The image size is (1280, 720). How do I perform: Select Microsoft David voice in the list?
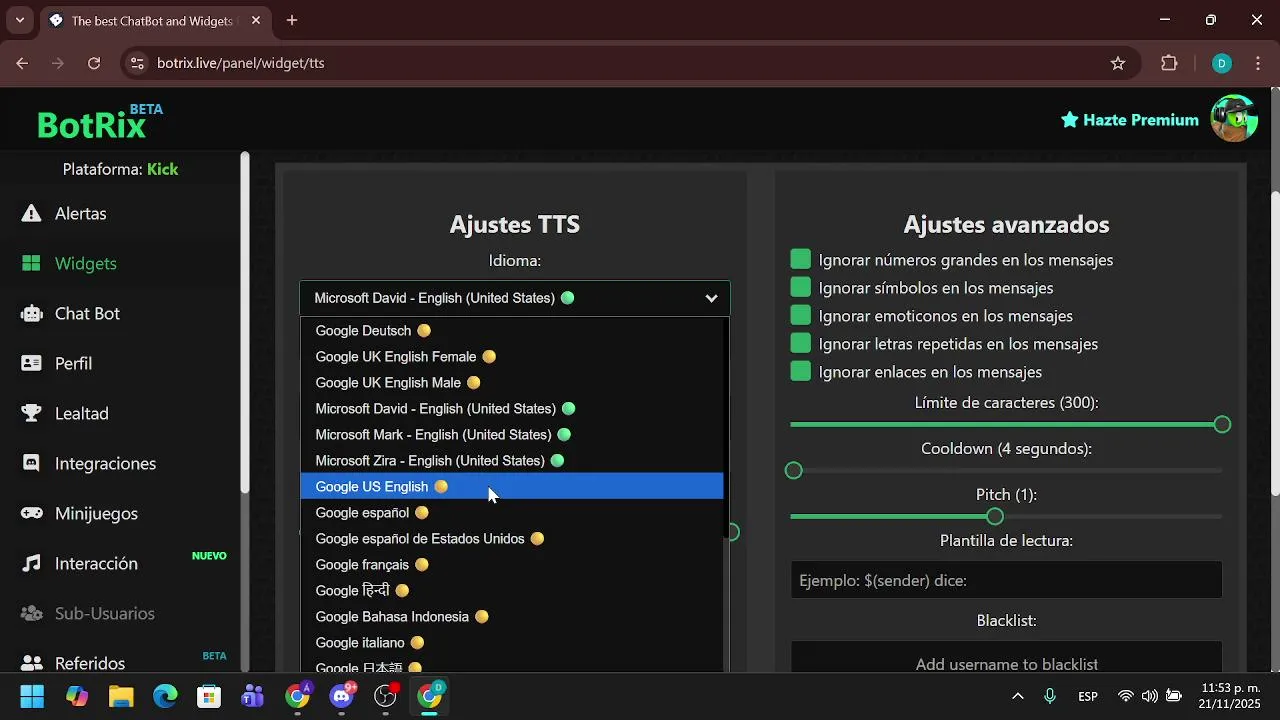click(x=512, y=409)
